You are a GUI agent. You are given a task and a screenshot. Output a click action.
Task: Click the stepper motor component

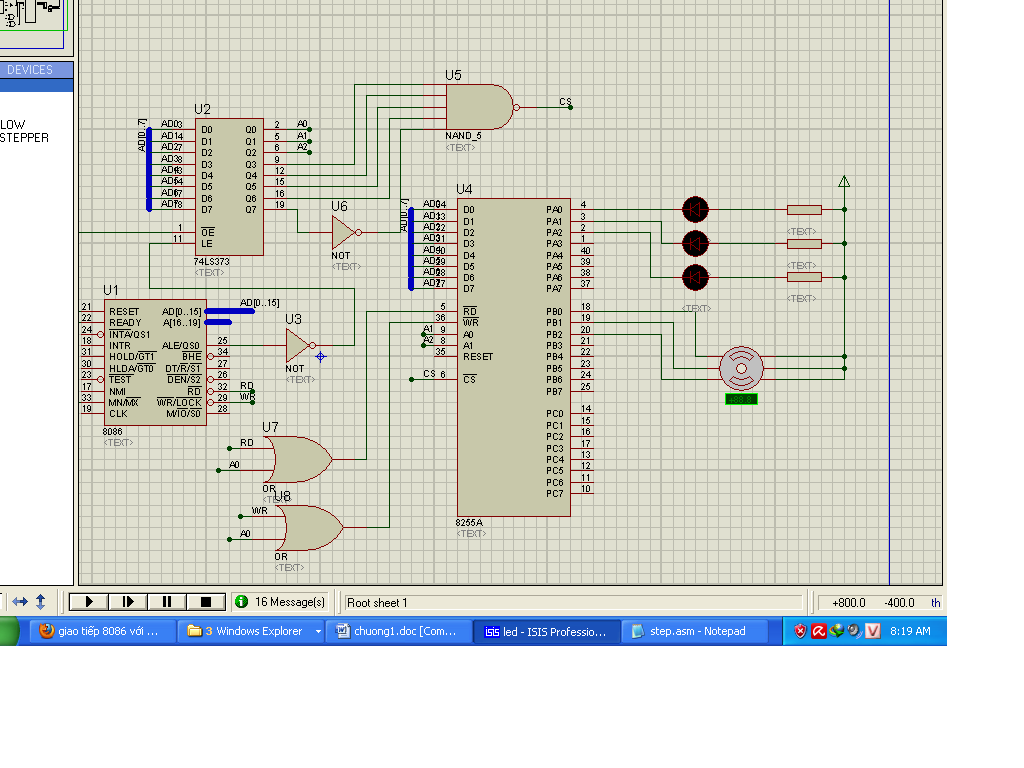741,368
